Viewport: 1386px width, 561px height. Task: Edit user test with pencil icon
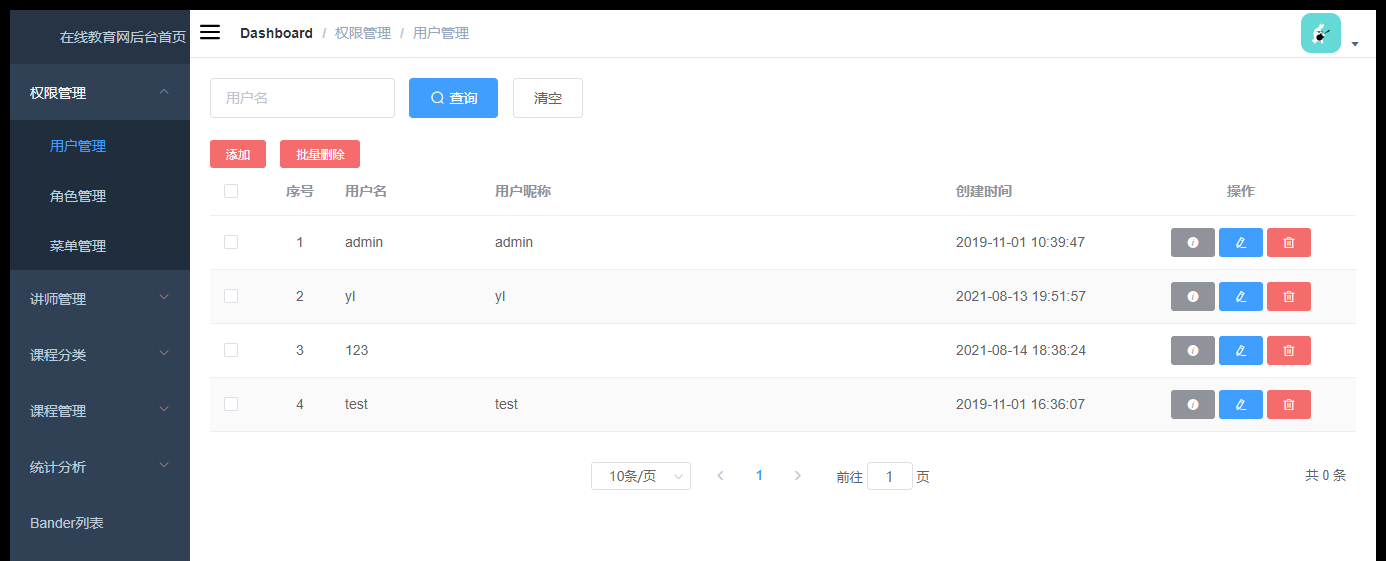pos(1241,405)
